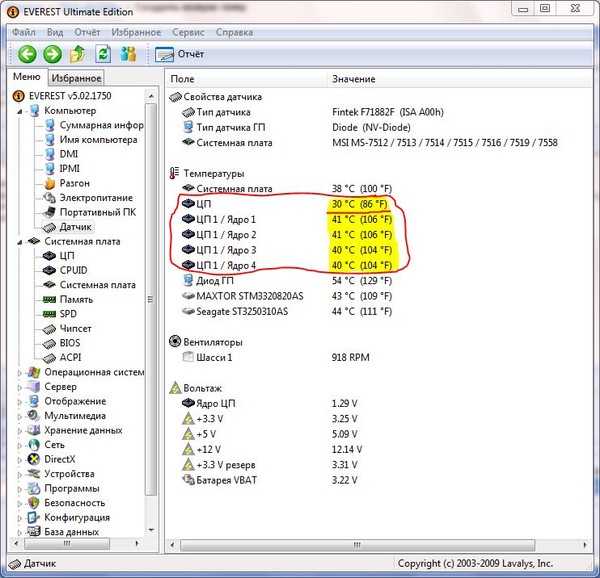The height and width of the screenshot is (578, 600).
Task: Click the CPUID chip icon
Action: coord(49,270)
